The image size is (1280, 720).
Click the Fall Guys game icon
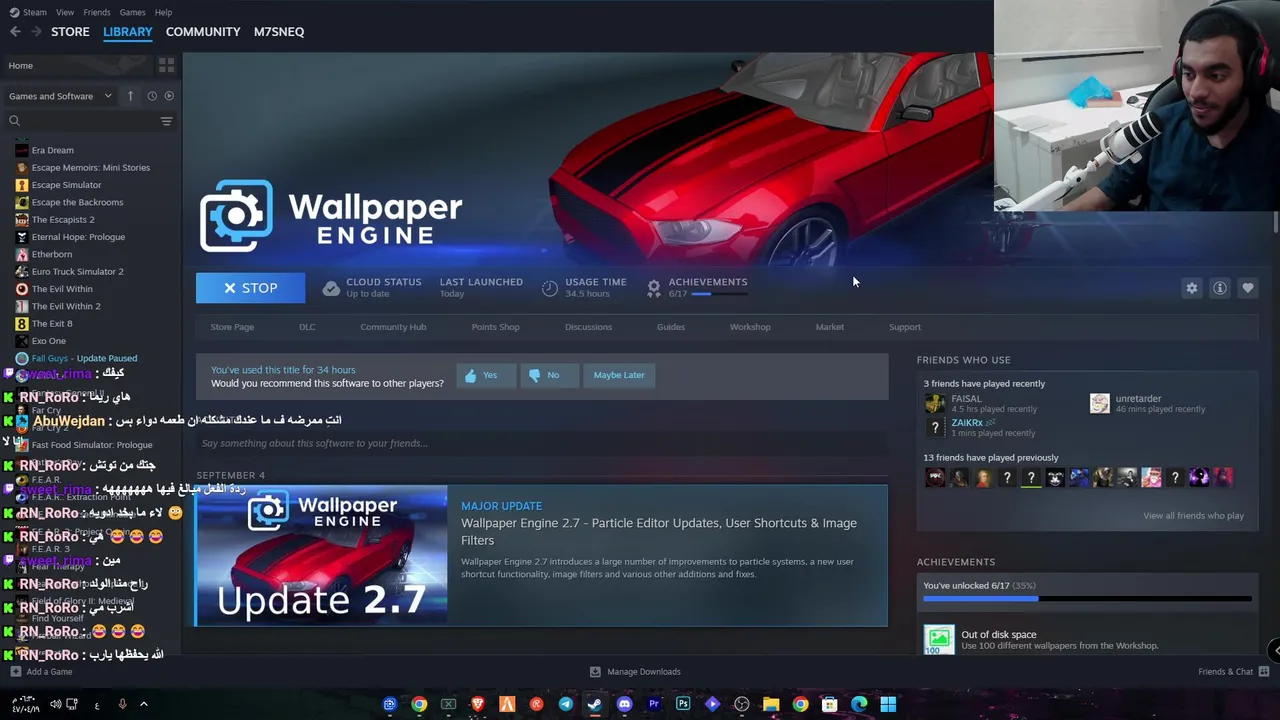pos(22,358)
